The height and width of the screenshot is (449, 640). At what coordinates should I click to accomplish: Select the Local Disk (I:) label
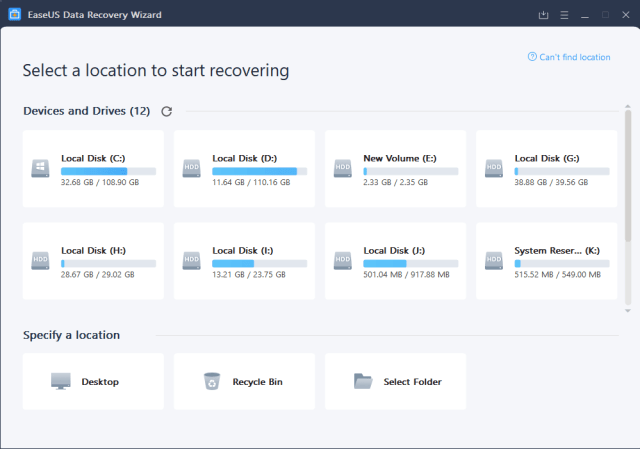(243, 251)
